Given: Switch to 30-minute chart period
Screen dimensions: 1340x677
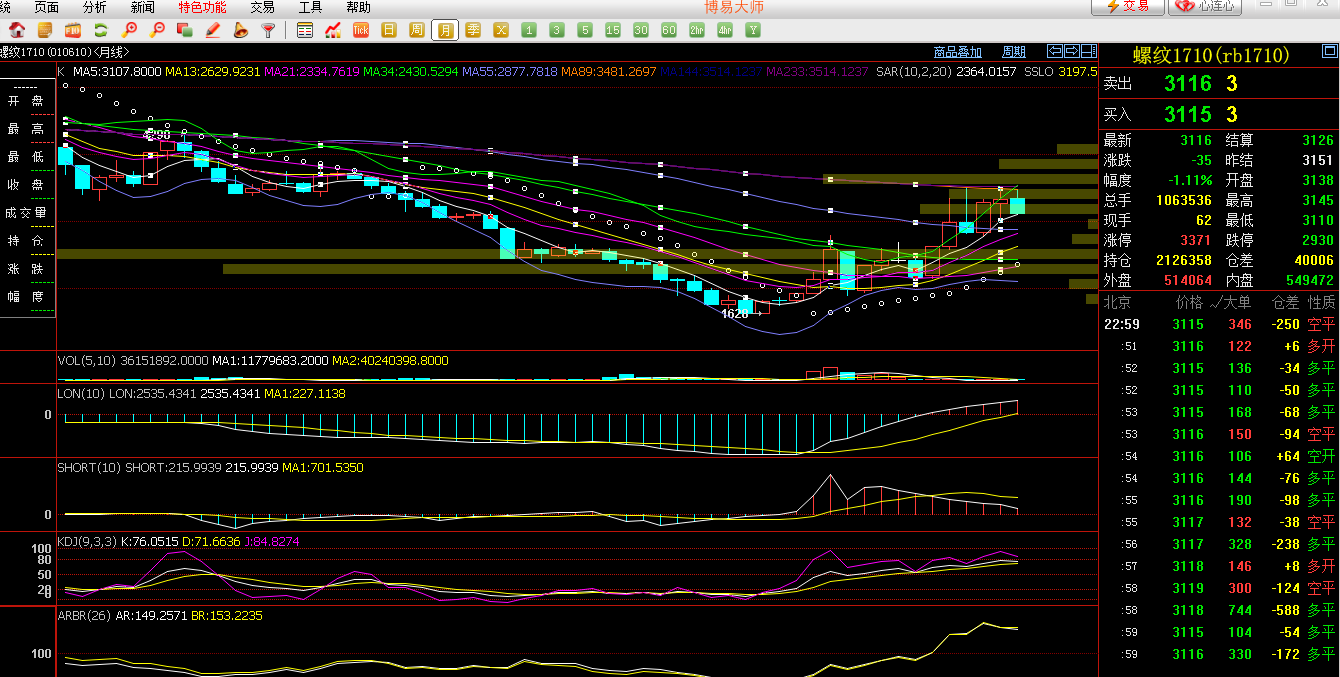Looking at the screenshot, I should 641,30.
